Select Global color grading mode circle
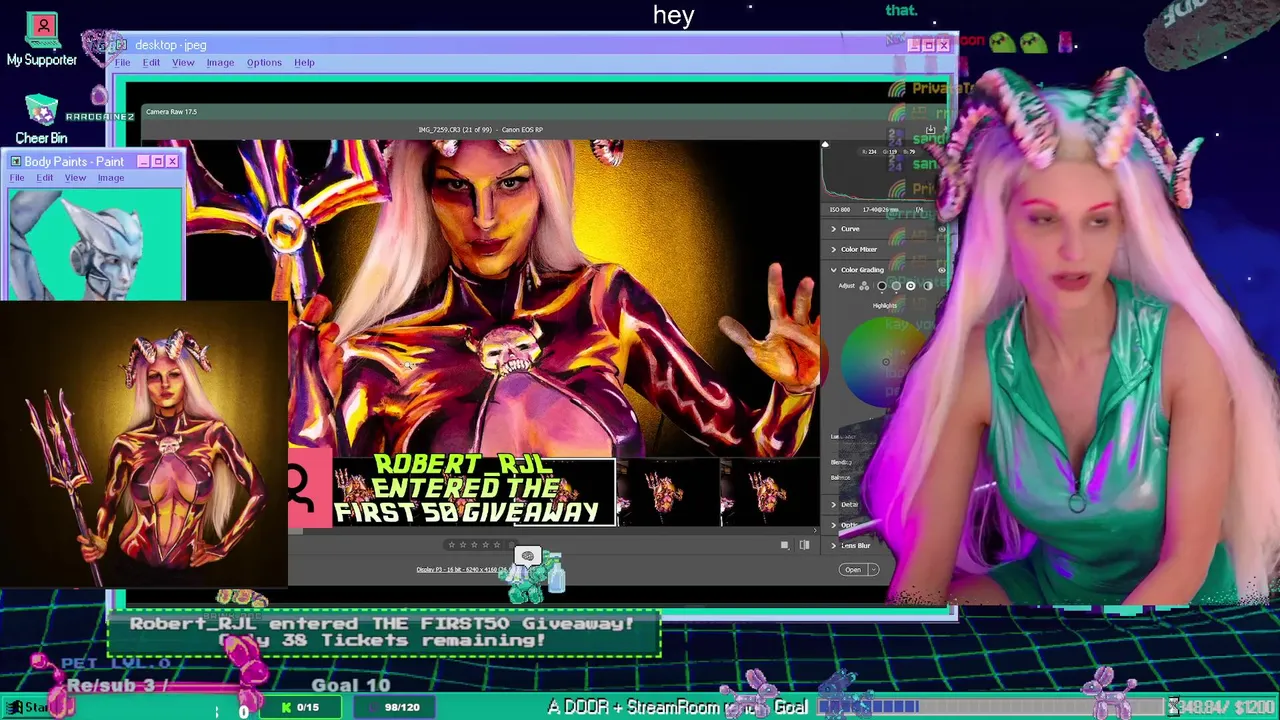This screenshot has width=1280, height=720. [927, 286]
